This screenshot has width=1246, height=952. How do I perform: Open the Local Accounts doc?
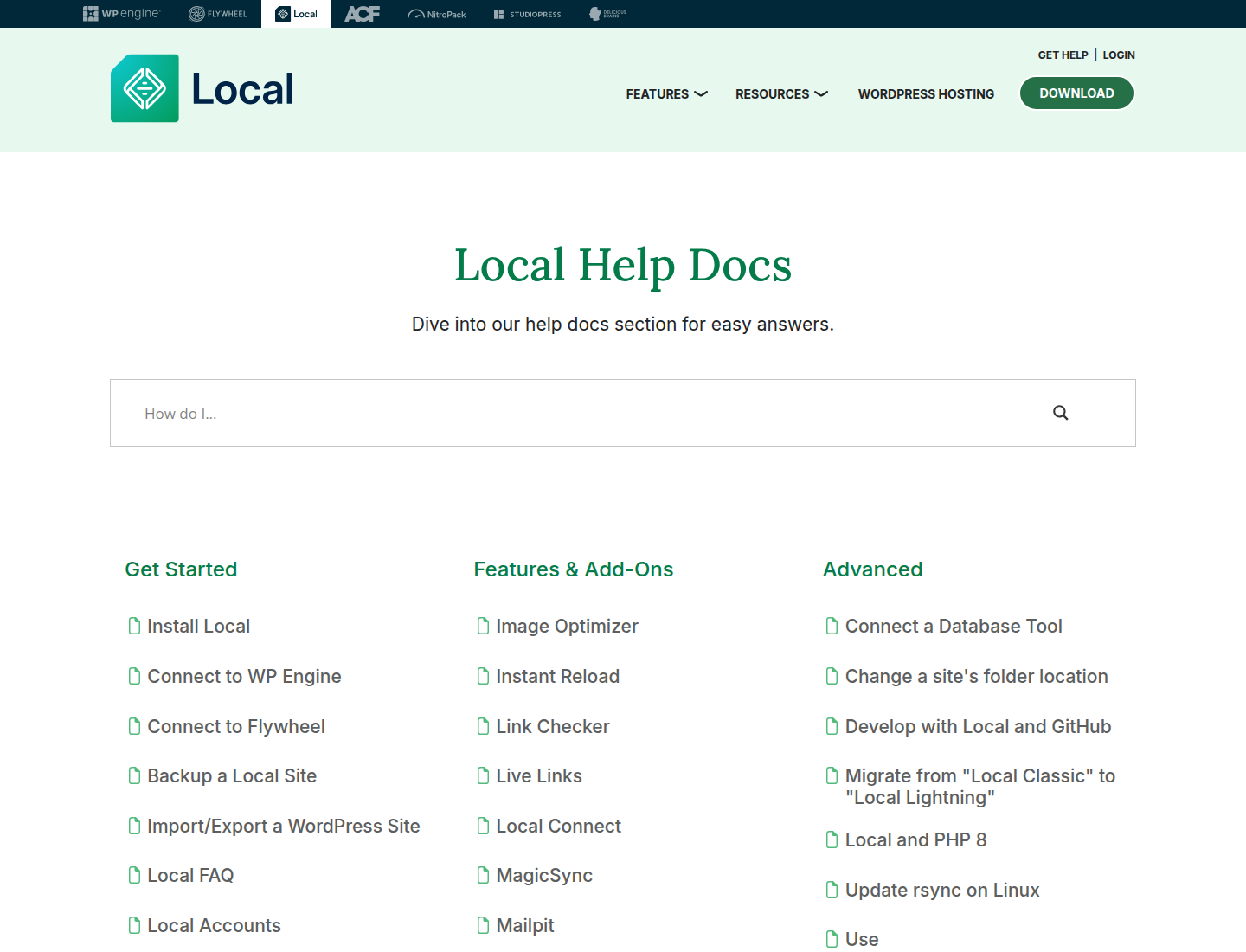(214, 925)
